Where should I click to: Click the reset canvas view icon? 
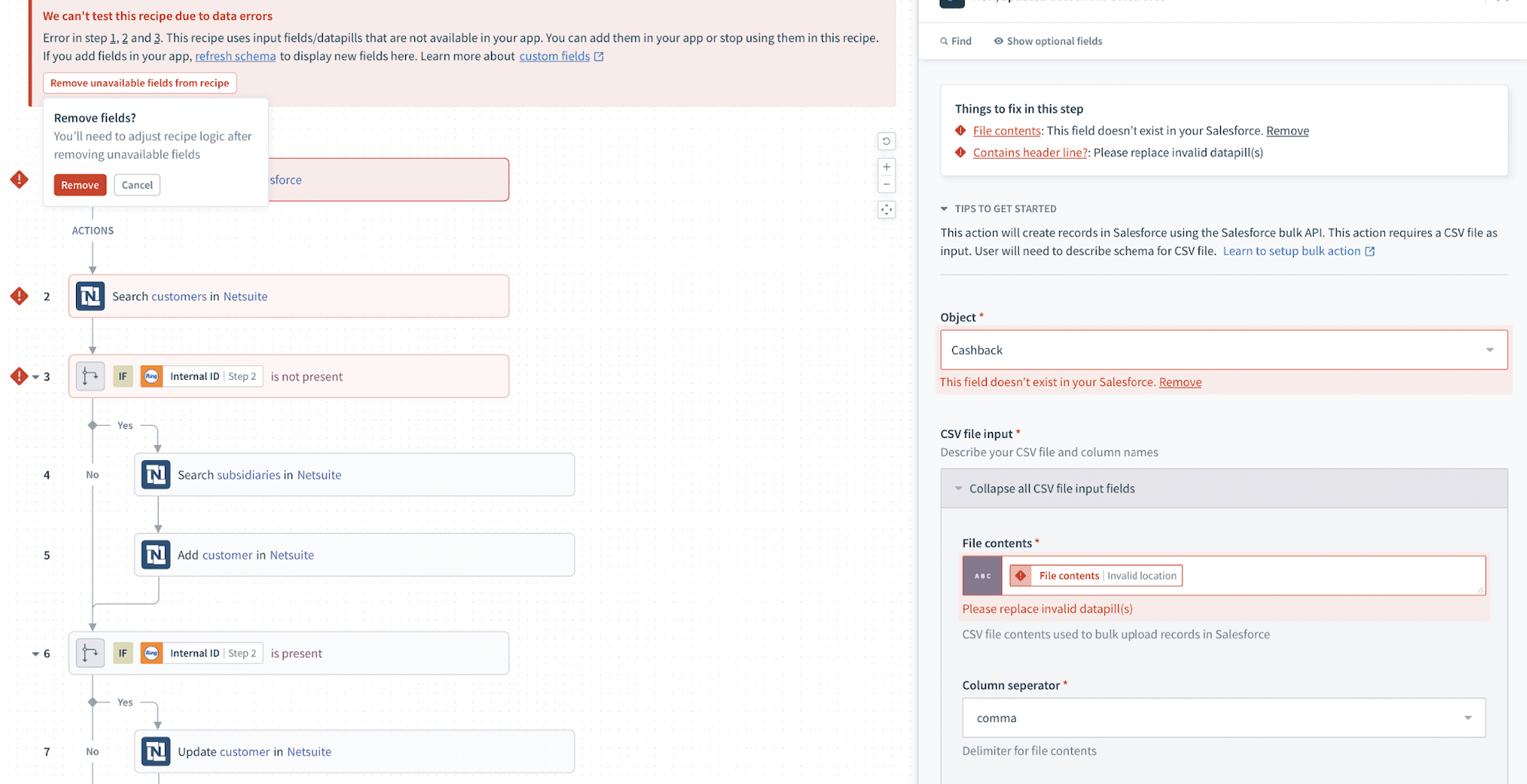click(x=886, y=141)
